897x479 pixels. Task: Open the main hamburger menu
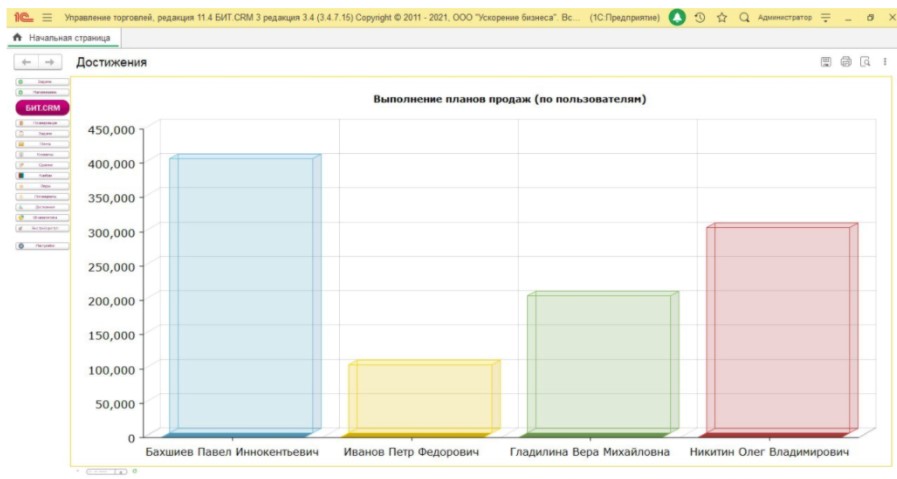tap(47, 18)
